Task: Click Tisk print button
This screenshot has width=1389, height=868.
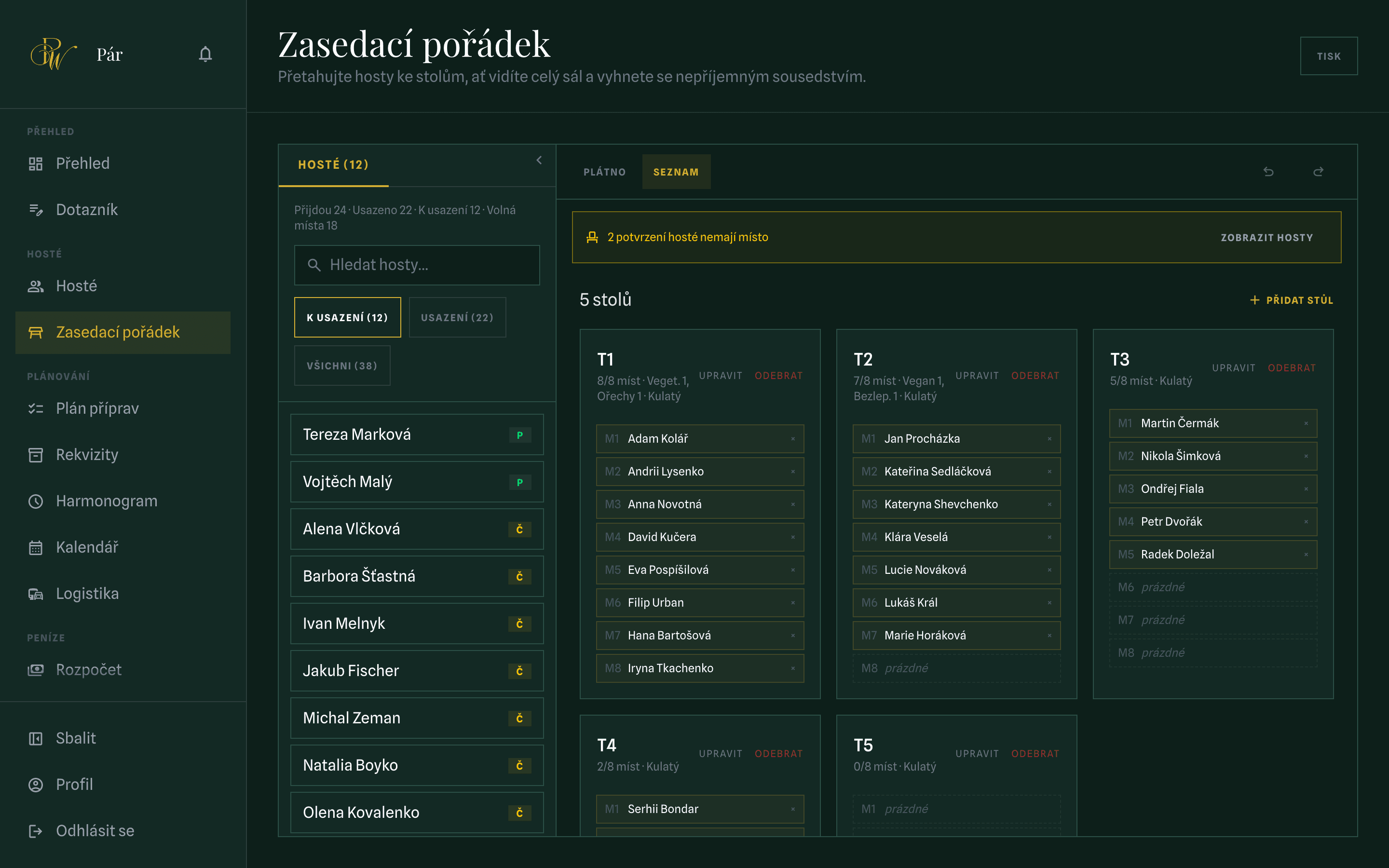Action: (x=1329, y=56)
